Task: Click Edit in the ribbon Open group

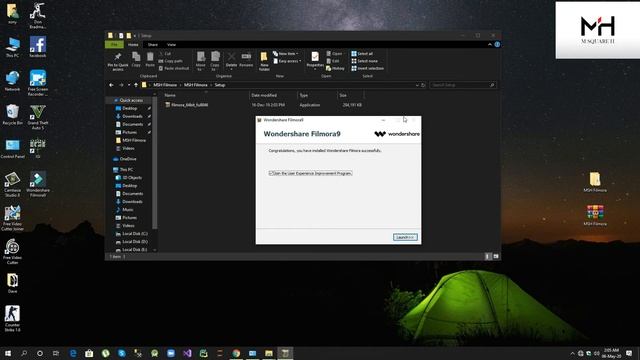Action: pyautogui.click(x=333, y=61)
